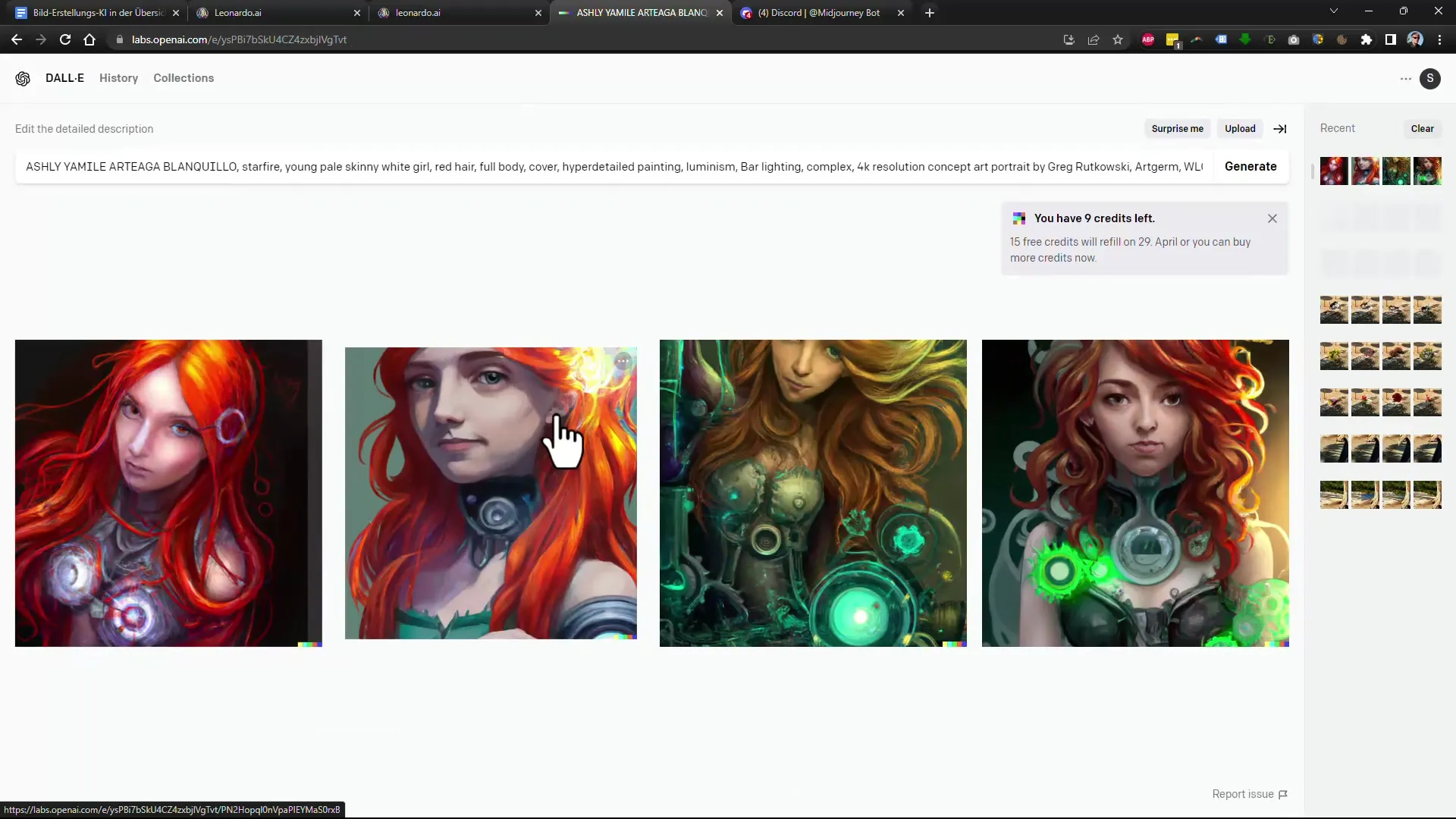Select the fourth green-glow portrait image
The height and width of the screenshot is (819, 1456).
[1135, 493]
